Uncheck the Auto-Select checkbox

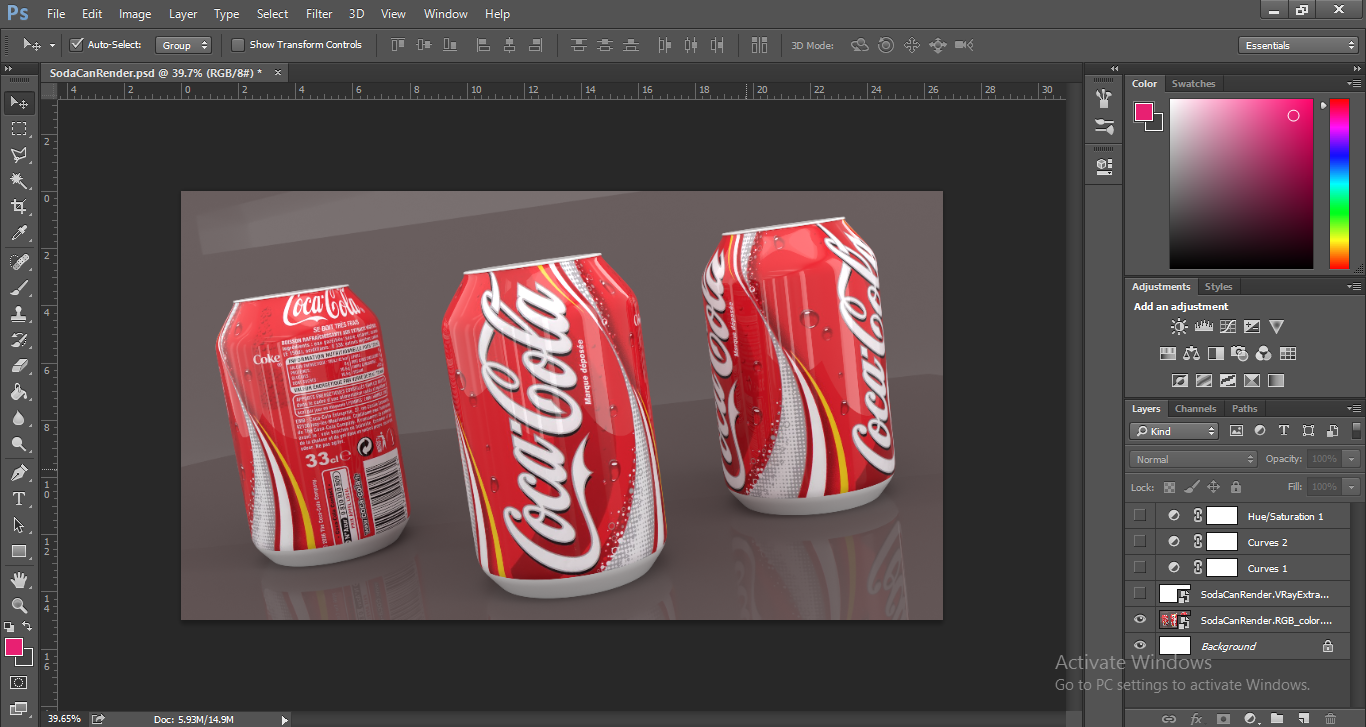(76, 44)
